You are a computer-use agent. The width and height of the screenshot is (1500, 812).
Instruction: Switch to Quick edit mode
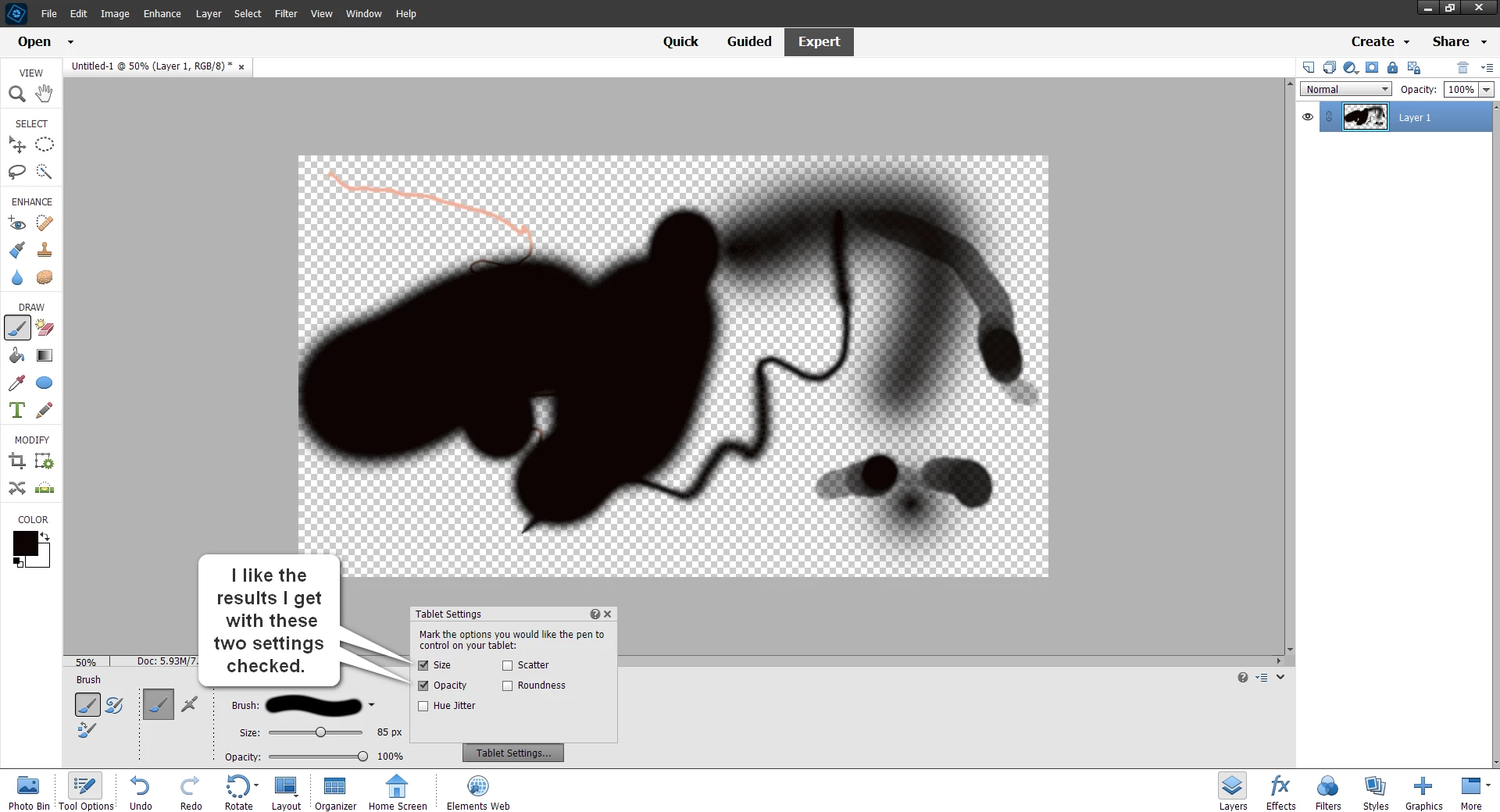tap(680, 42)
